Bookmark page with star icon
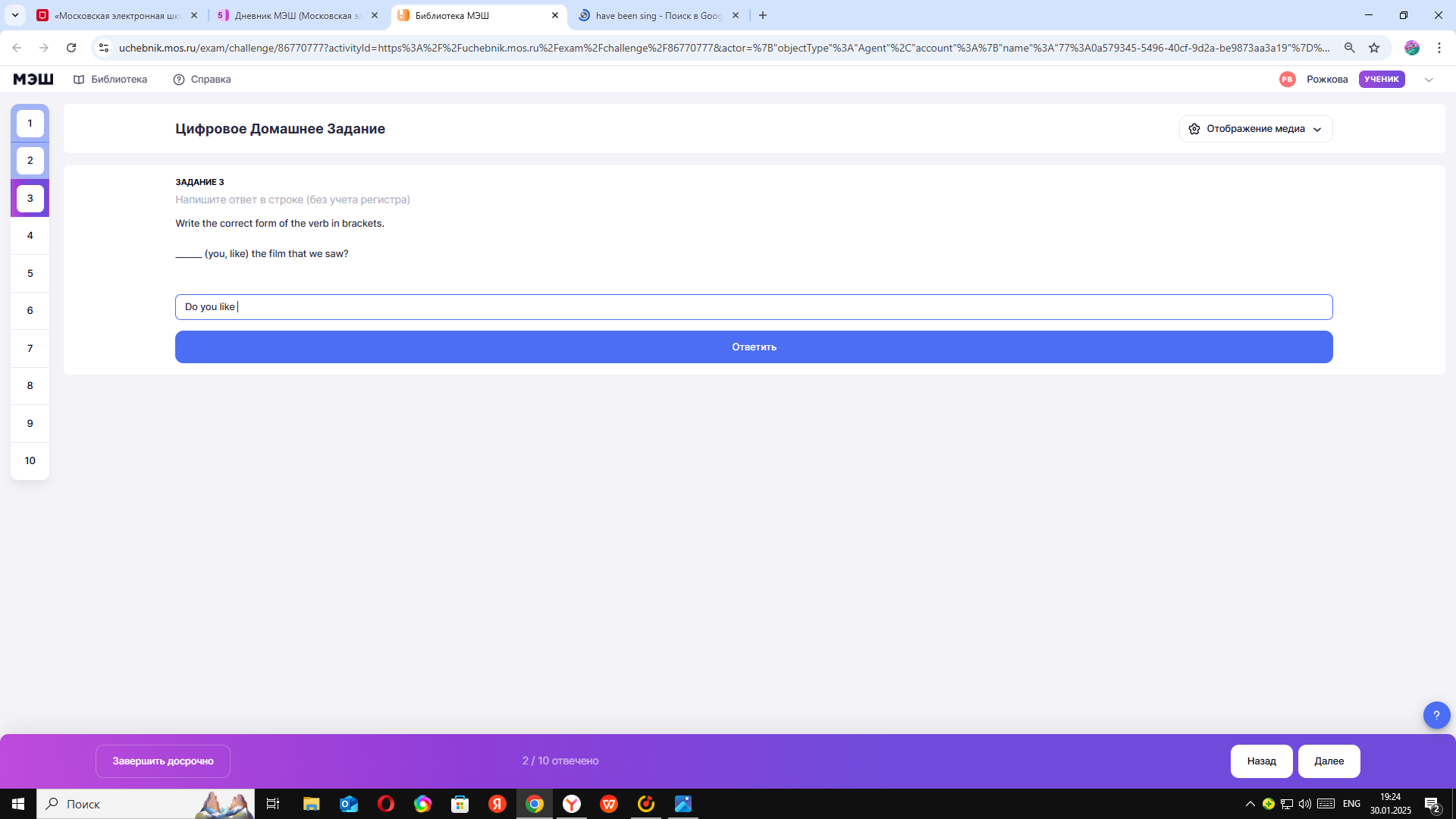The width and height of the screenshot is (1456, 819). coord(1374,48)
